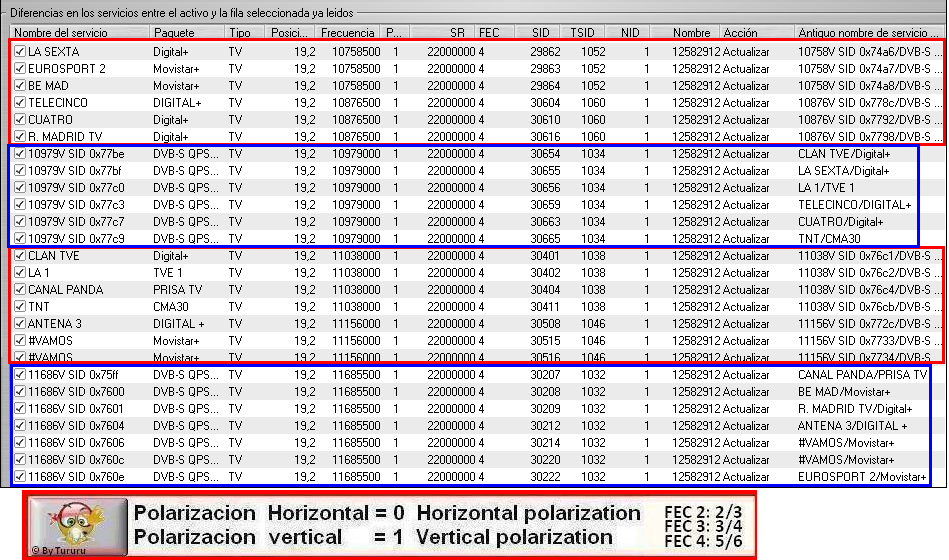This screenshot has width=949, height=560.
Task: Select the 11686V SID 0x7600 row name
Action: point(76,392)
